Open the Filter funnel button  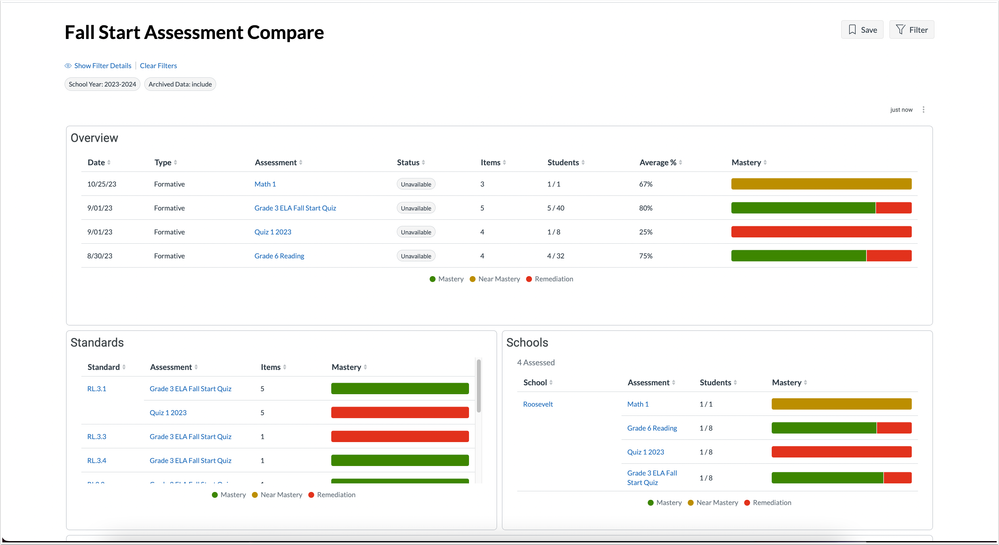pos(911,30)
